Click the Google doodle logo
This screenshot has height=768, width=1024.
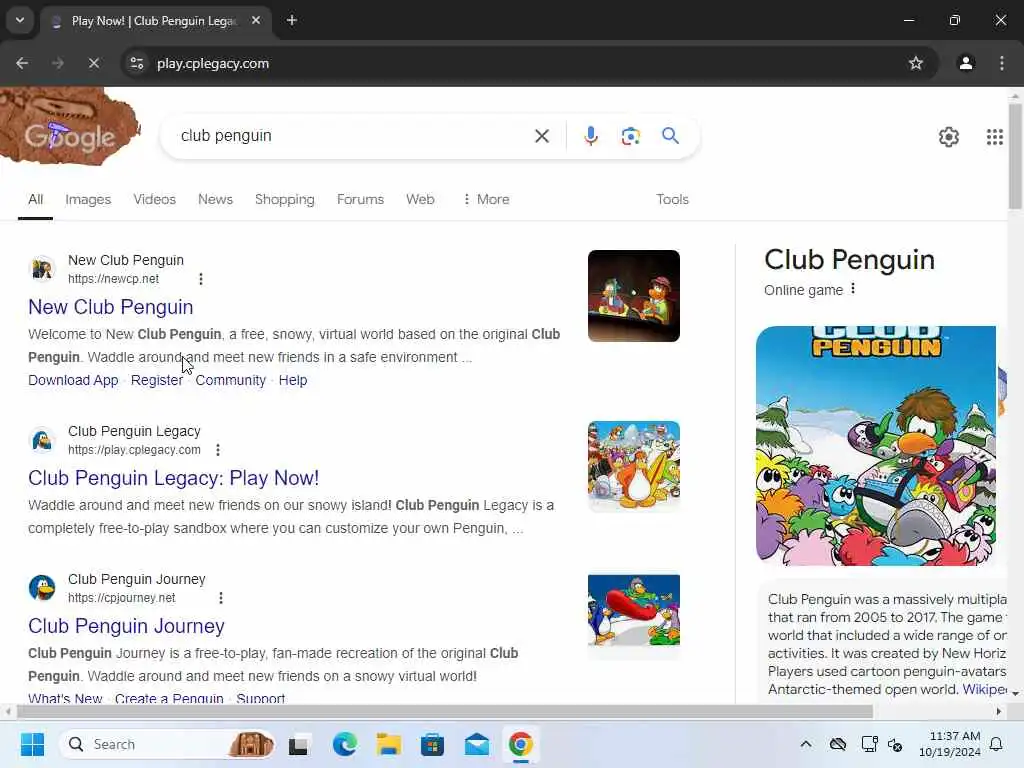(x=70, y=127)
